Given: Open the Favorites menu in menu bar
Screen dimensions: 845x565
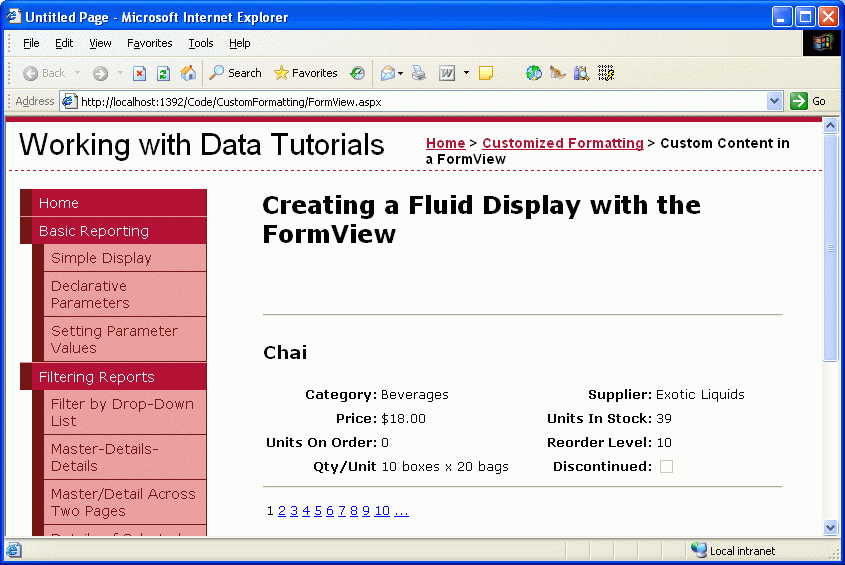Looking at the screenshot, I should [149, 43].
